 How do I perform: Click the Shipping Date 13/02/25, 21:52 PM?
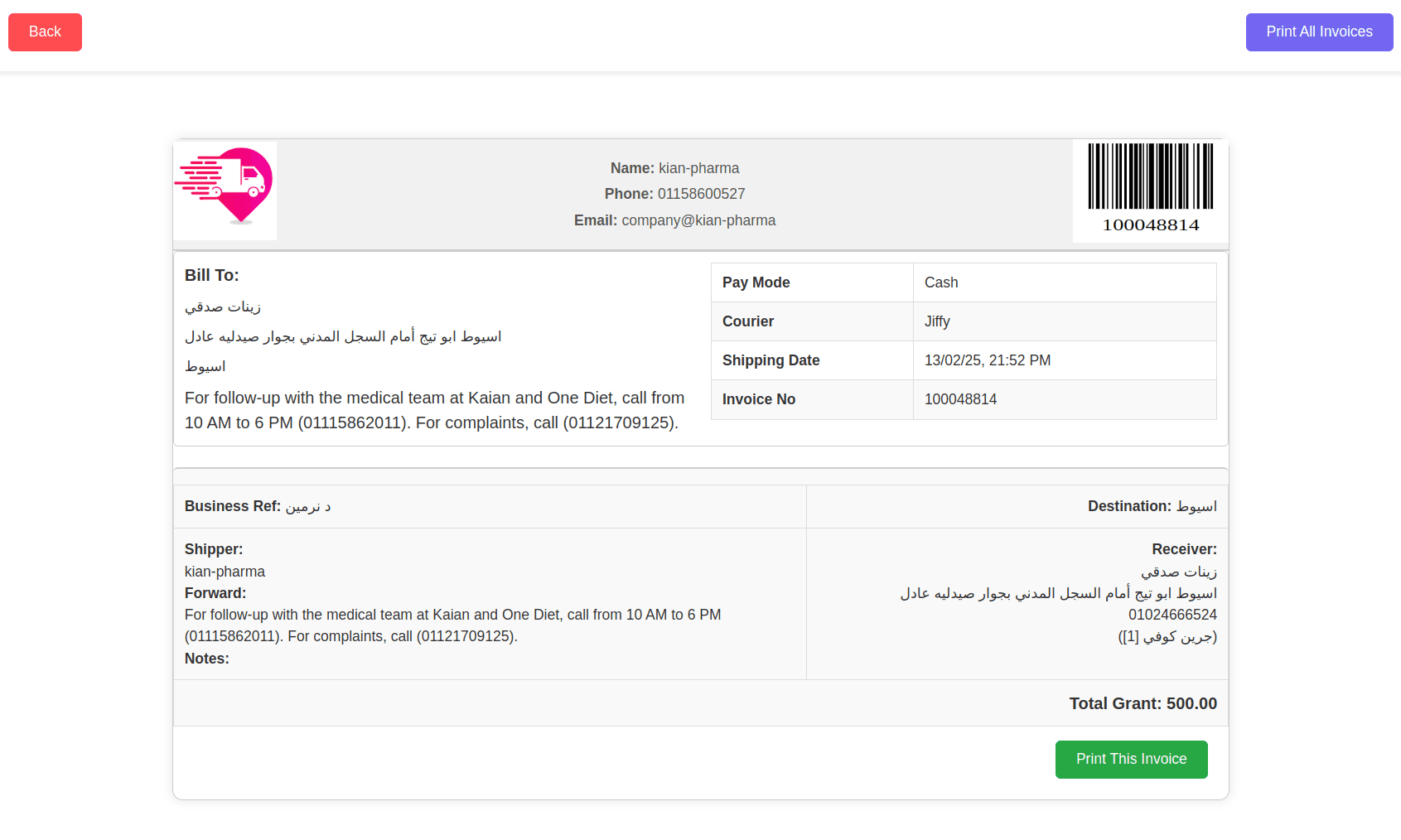coord(988,360)
